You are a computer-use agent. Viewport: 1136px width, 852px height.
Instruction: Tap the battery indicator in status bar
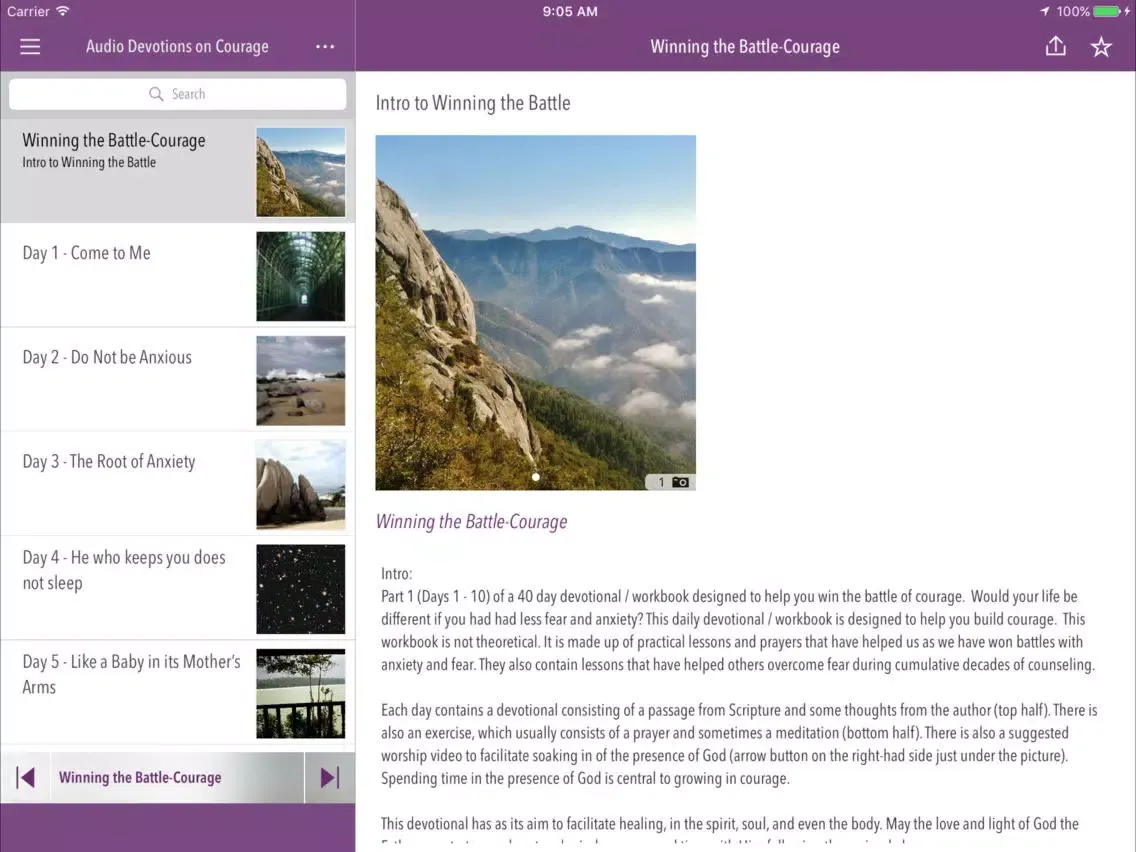tap(1106, 12)
